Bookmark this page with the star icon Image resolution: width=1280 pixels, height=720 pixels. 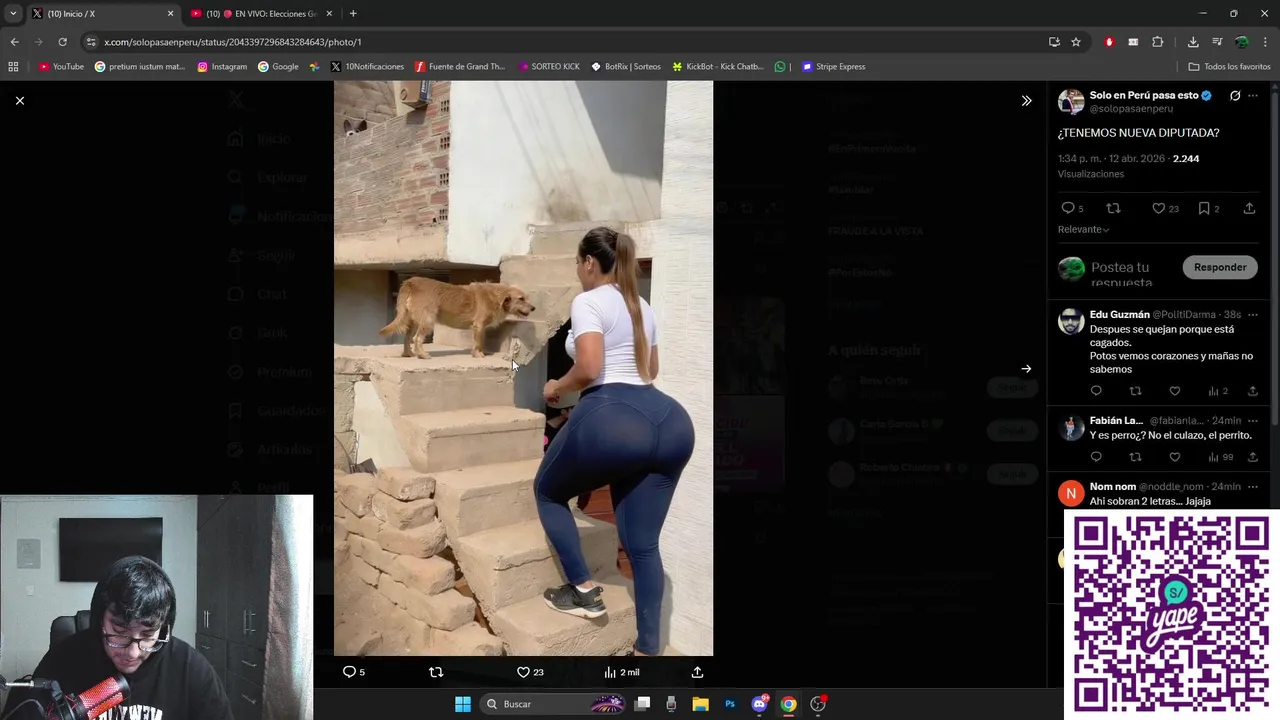pyautogui.click(x=1076, y=42)
